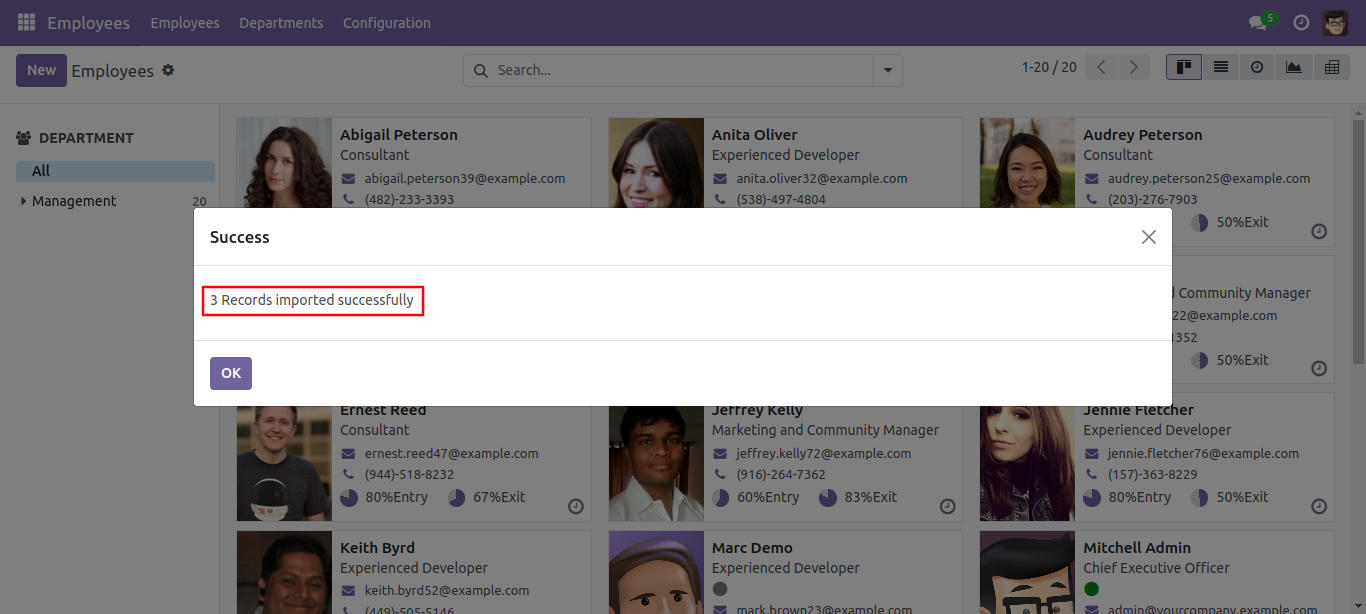Image resolution: width=1366 pixels, height=614 pixels.
Task: Click email icon on Jennie Fletcher card
Action: [x=1092, y=453]
